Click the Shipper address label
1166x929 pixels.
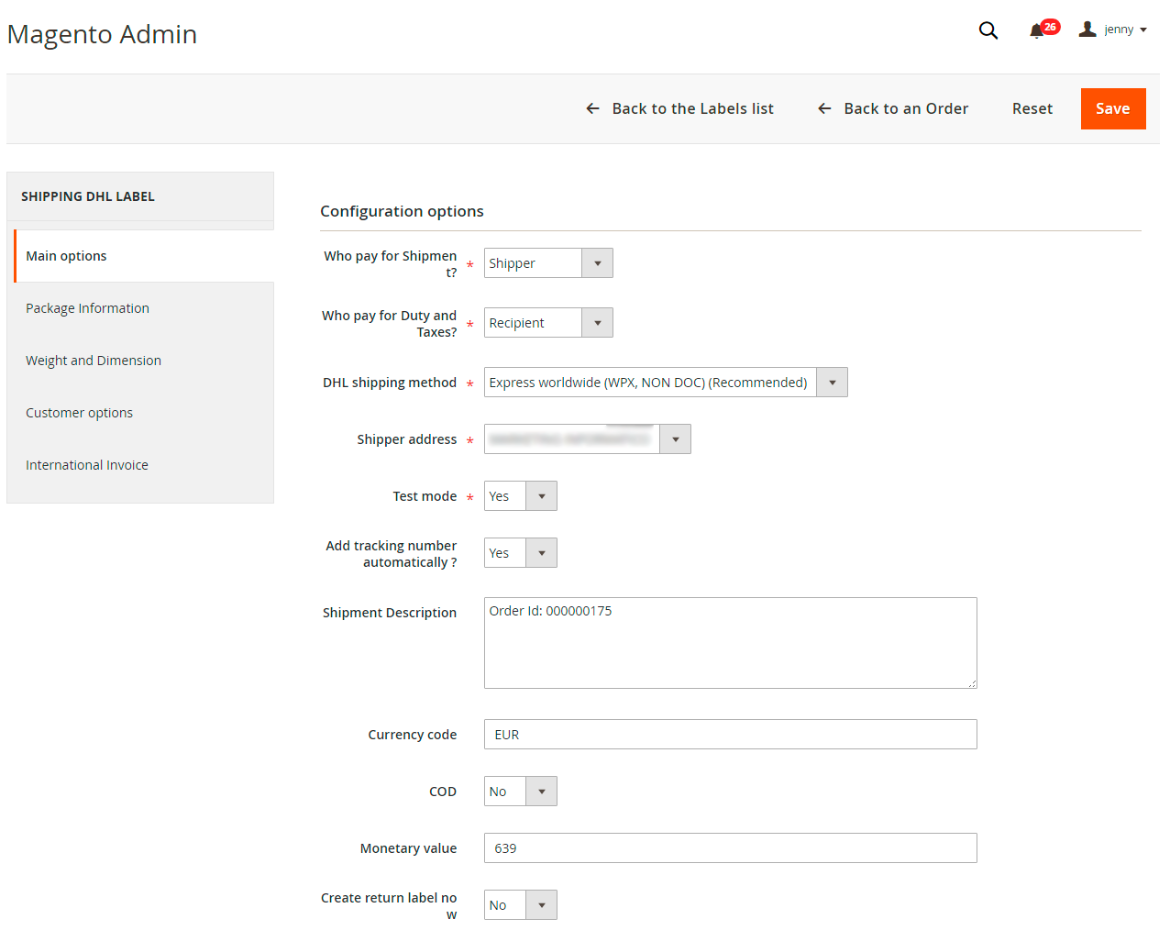(407, 440)
